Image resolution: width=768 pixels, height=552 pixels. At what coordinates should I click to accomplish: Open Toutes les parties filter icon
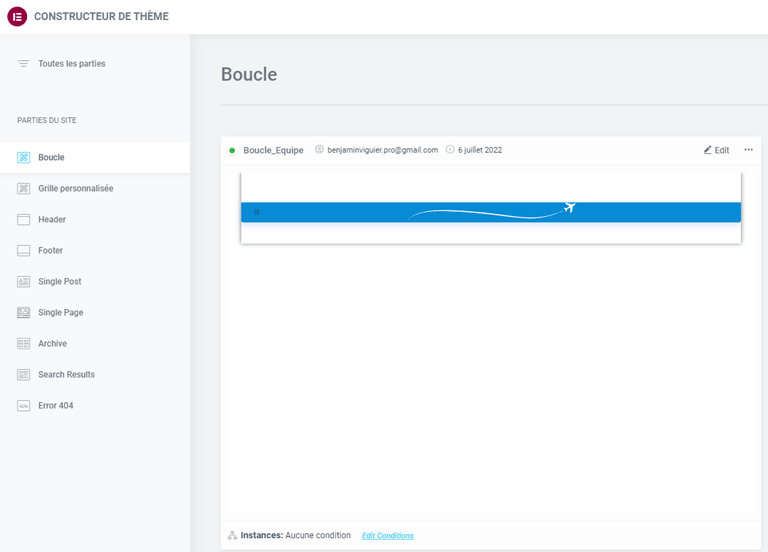click(23, 64)
